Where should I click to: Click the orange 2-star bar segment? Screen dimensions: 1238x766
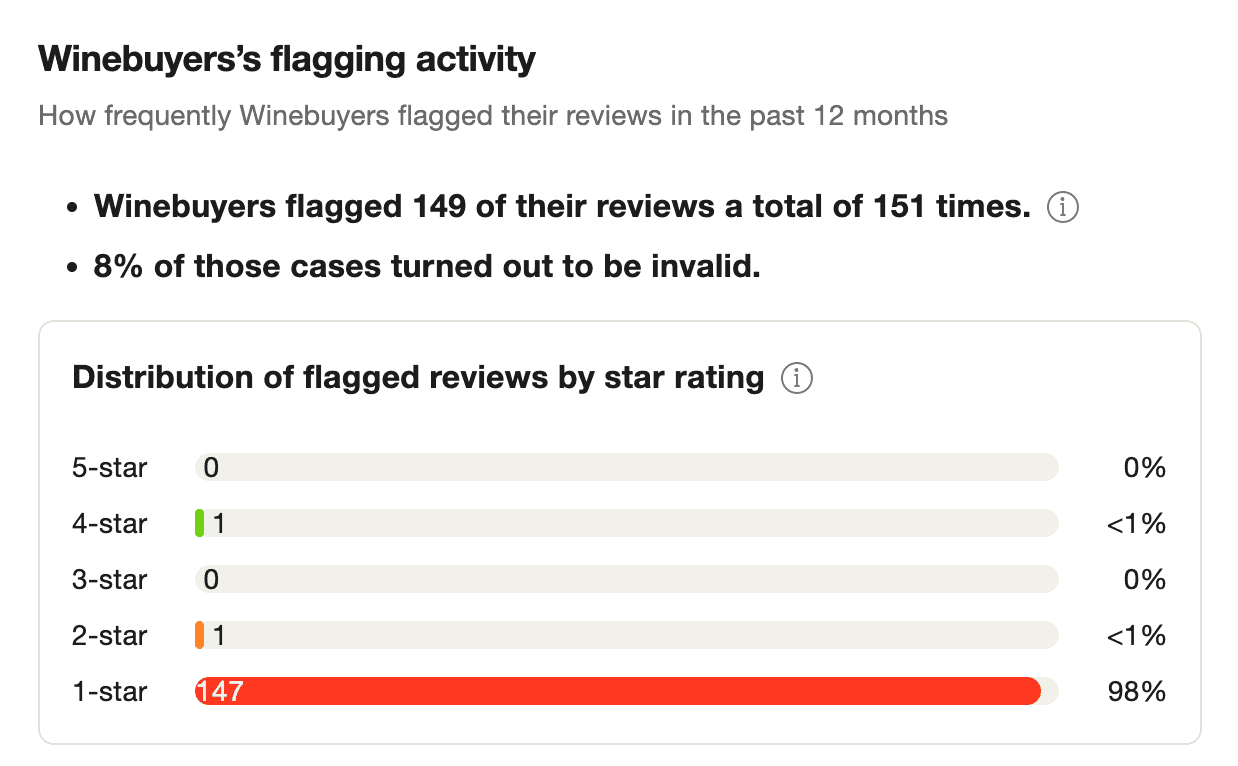201,635
